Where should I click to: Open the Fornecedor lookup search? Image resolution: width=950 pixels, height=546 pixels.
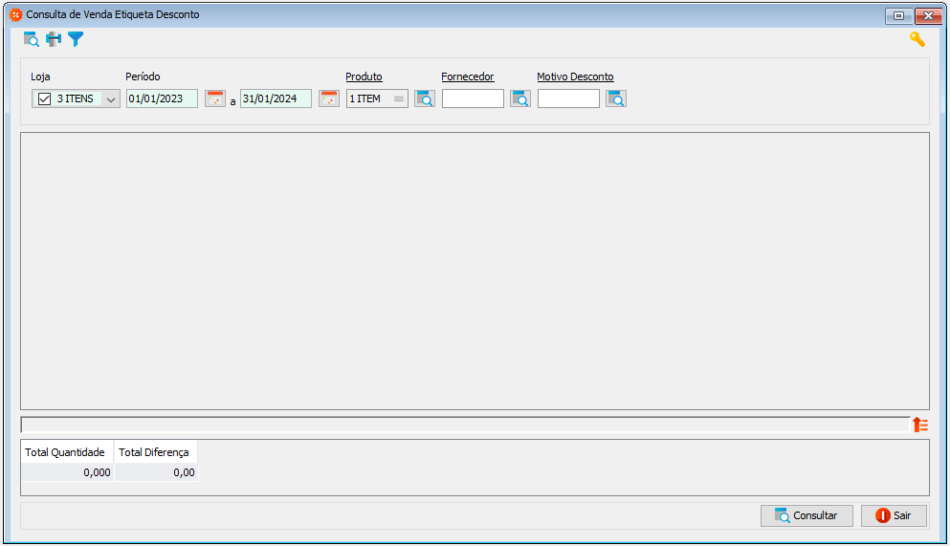(520, 99)
